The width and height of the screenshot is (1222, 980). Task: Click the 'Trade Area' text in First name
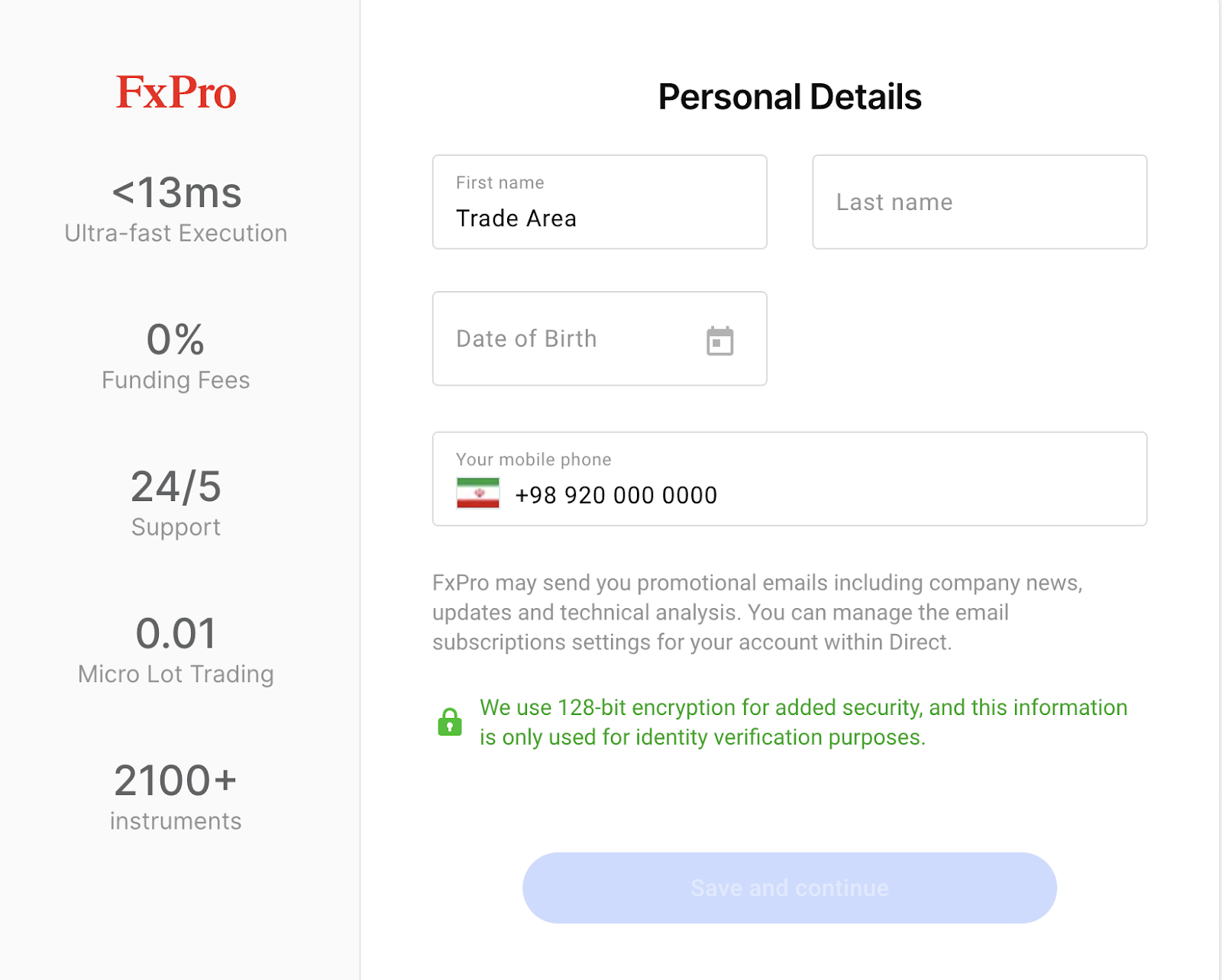tap(516, 218)
